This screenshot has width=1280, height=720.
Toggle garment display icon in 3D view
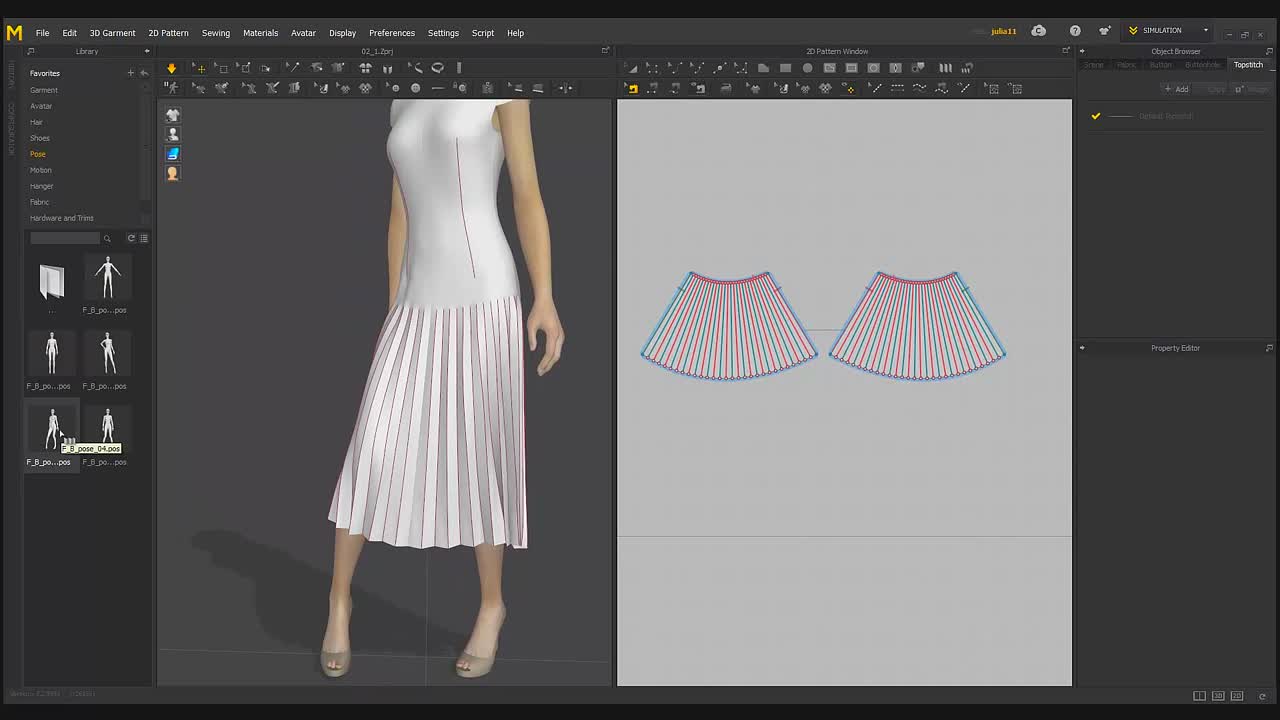point(172,115)
